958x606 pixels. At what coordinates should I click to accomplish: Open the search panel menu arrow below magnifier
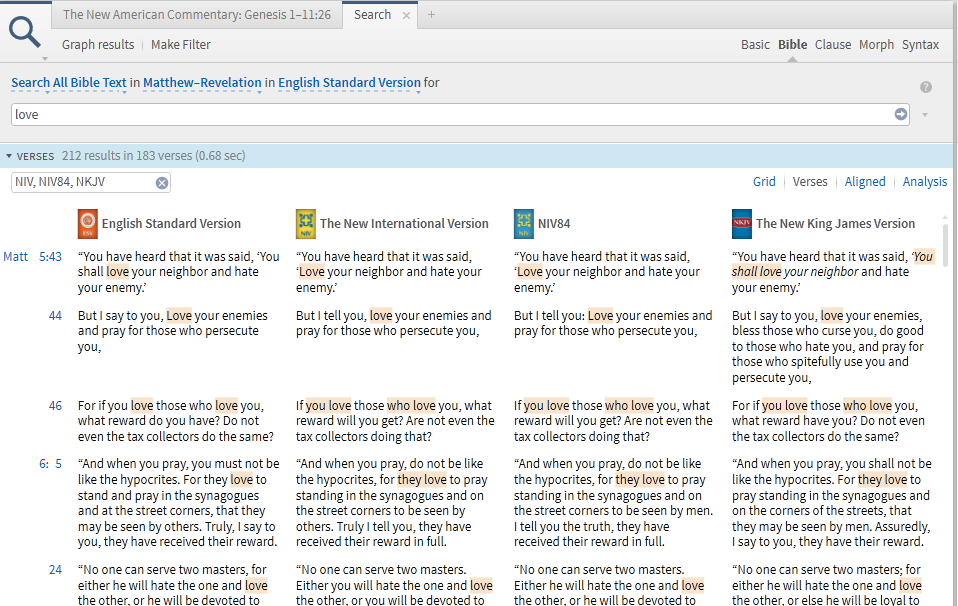[45, 59]
